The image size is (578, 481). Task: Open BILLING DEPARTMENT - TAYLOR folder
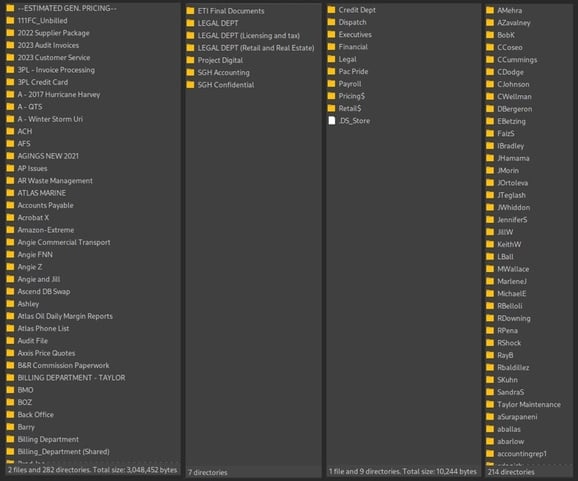(72, 377)
